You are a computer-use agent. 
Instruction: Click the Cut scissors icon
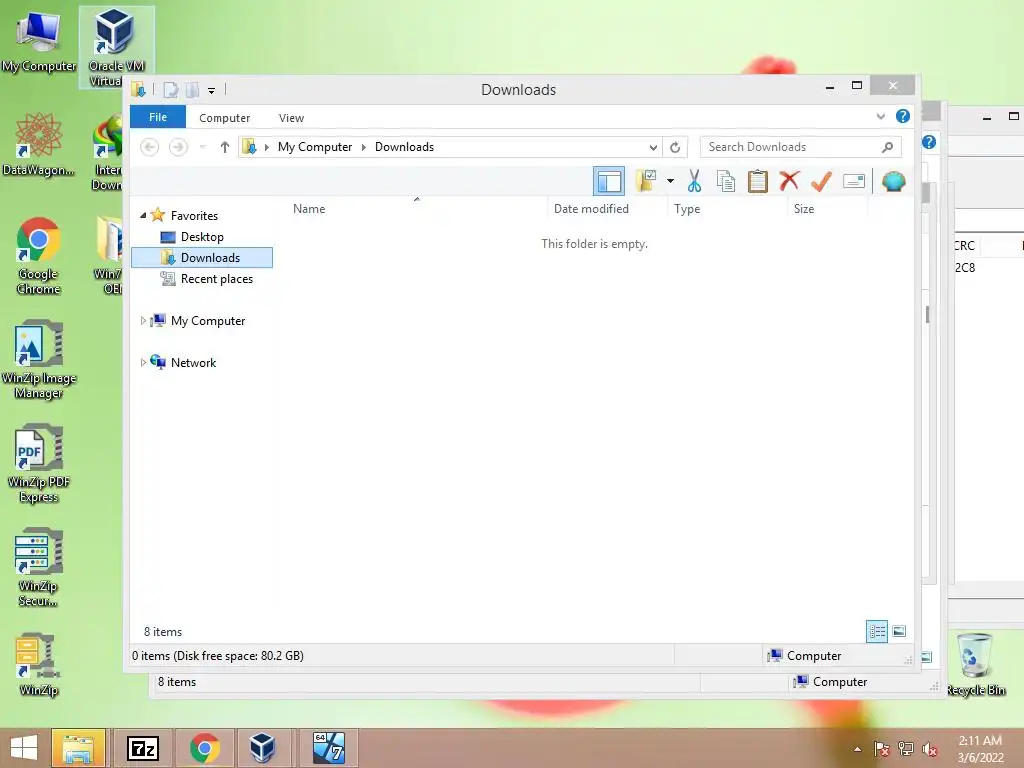coord(694,181)
